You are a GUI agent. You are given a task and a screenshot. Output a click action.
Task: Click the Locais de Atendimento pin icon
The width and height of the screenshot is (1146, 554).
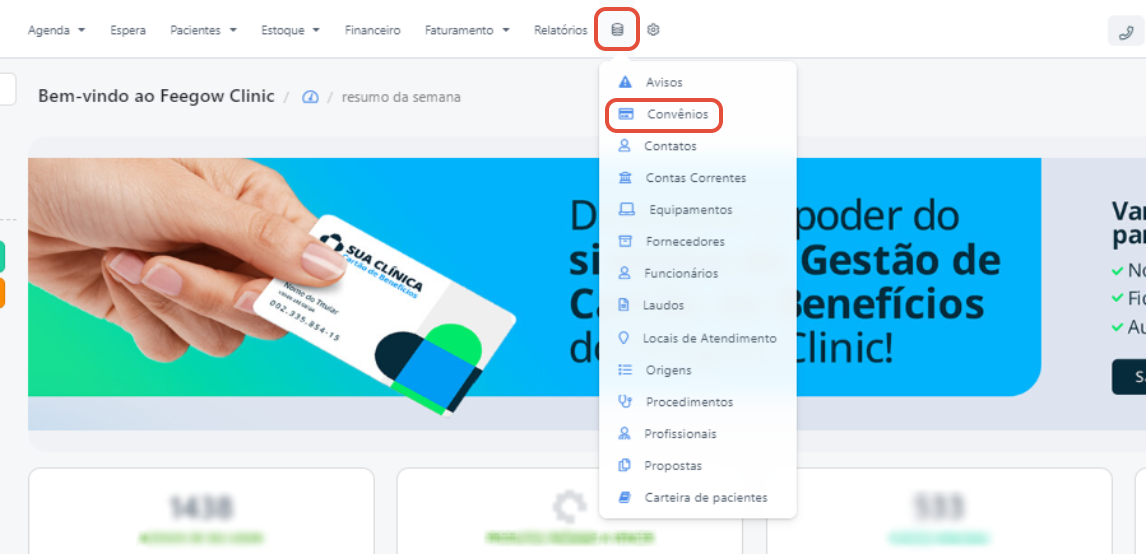tap(623, 338)
